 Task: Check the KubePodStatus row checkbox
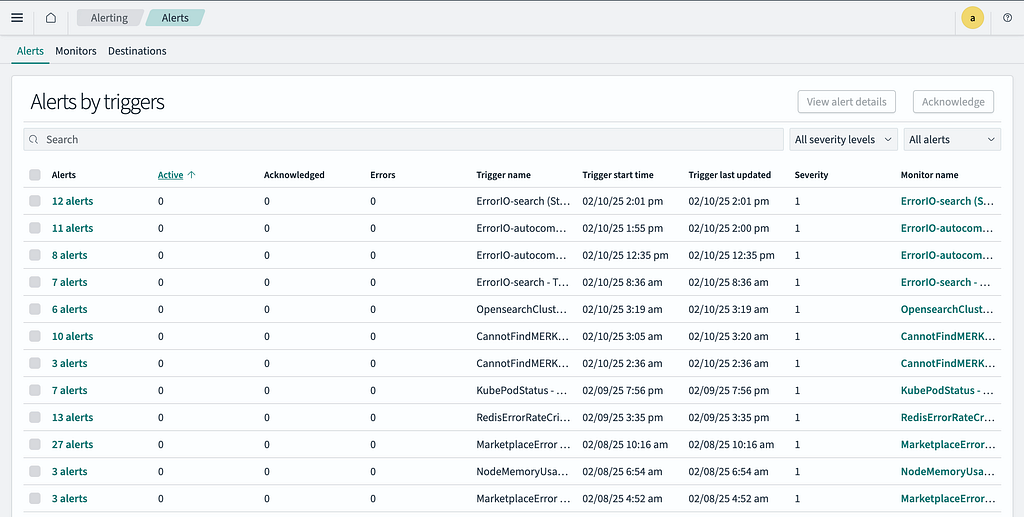tap(35, 390)
